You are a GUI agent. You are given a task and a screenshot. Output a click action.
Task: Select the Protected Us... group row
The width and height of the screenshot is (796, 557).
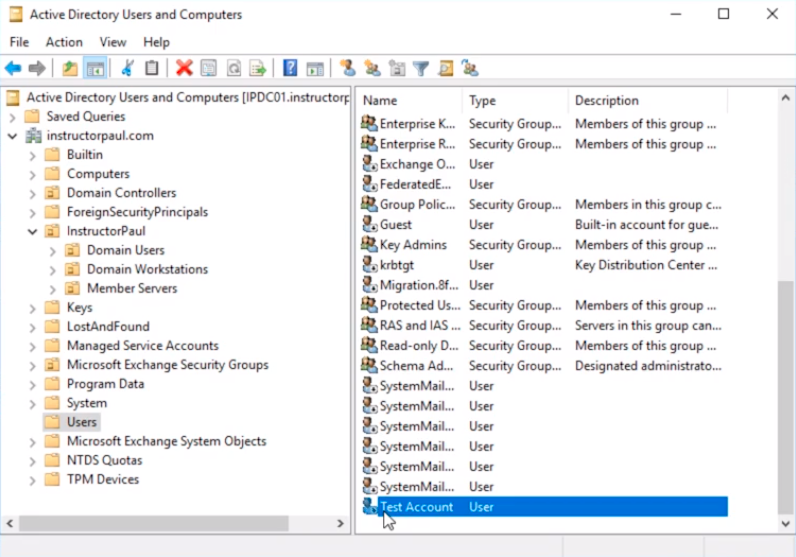pyautogui.click(x=544, y=305)
